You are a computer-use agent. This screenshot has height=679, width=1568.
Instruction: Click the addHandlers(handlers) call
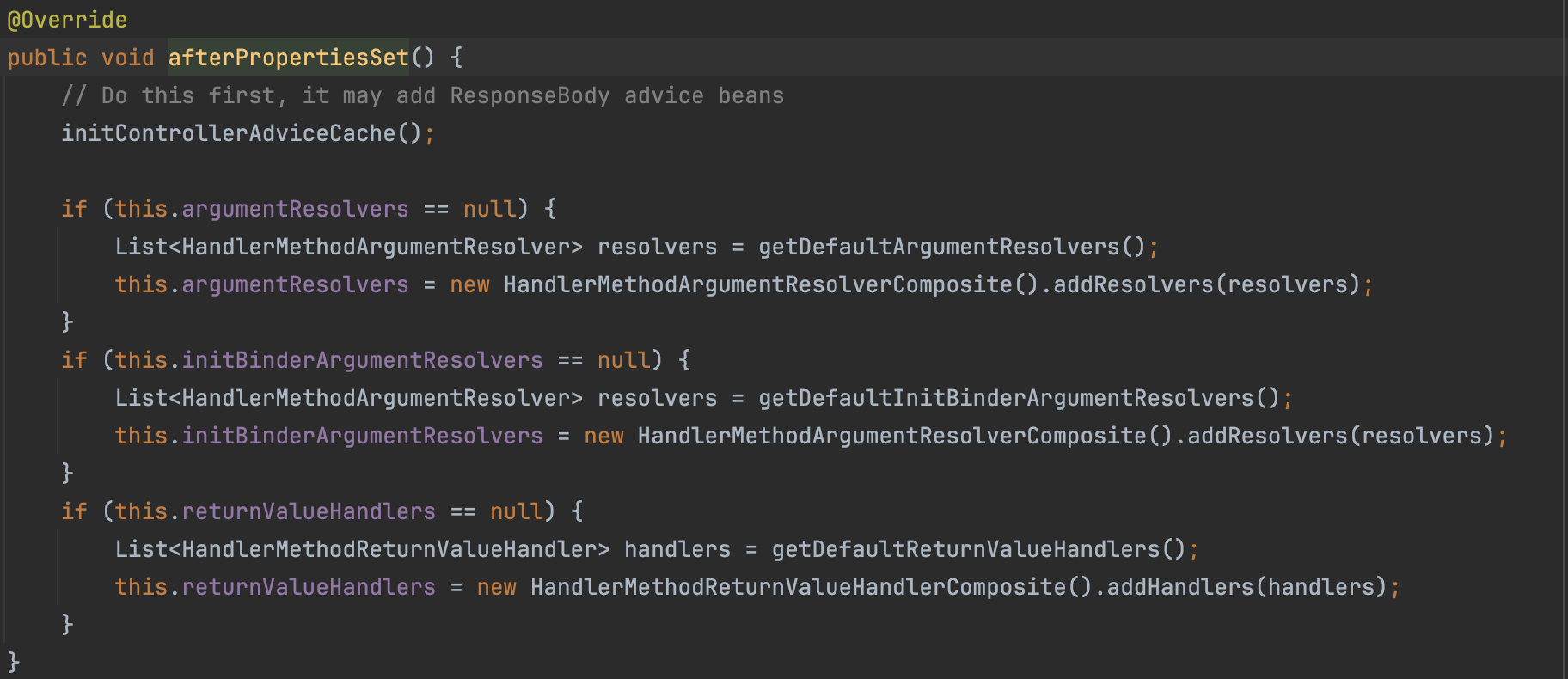(x=1246, y=587)
